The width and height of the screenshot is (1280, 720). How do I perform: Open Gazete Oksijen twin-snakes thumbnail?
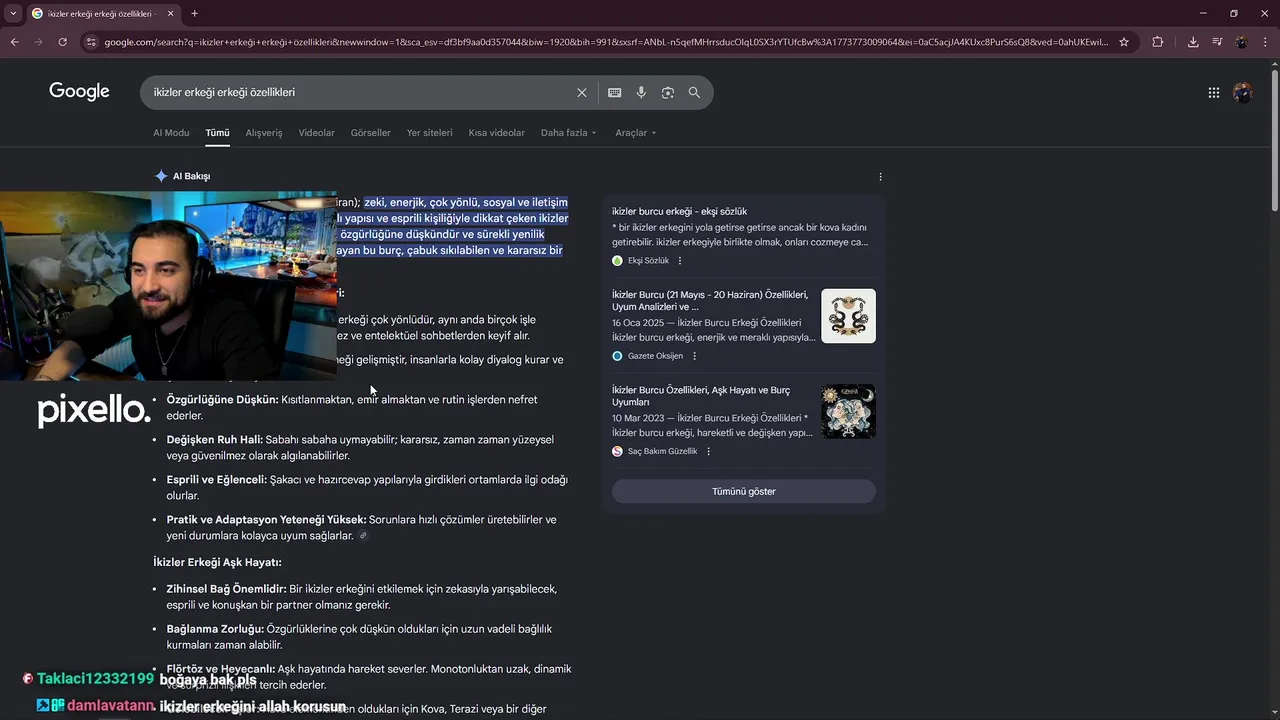[848, 316]
